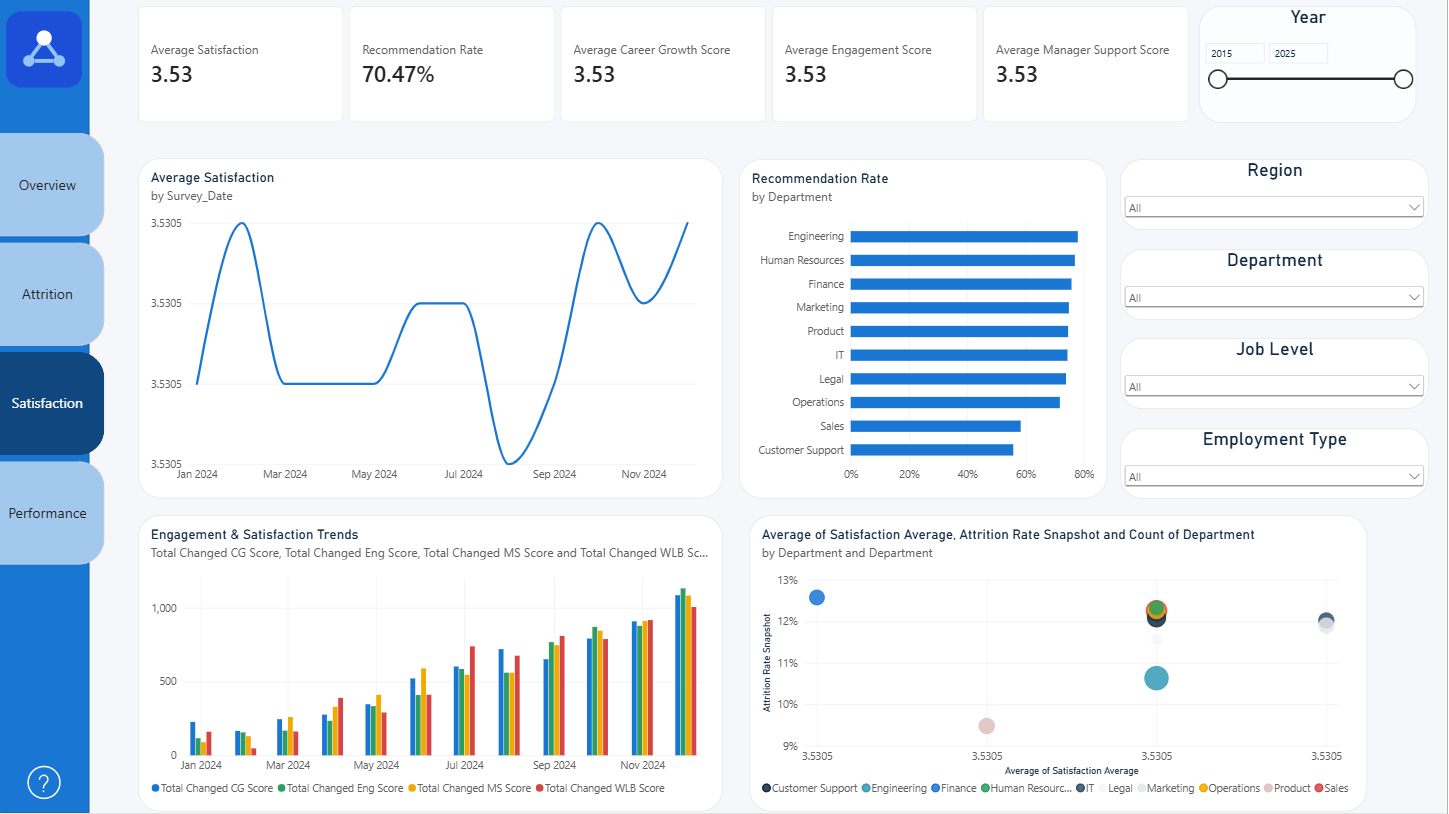Select the pink bubble near 9.5% attrition
Viewport: 1449px width, 814px height.
[987, 726]
